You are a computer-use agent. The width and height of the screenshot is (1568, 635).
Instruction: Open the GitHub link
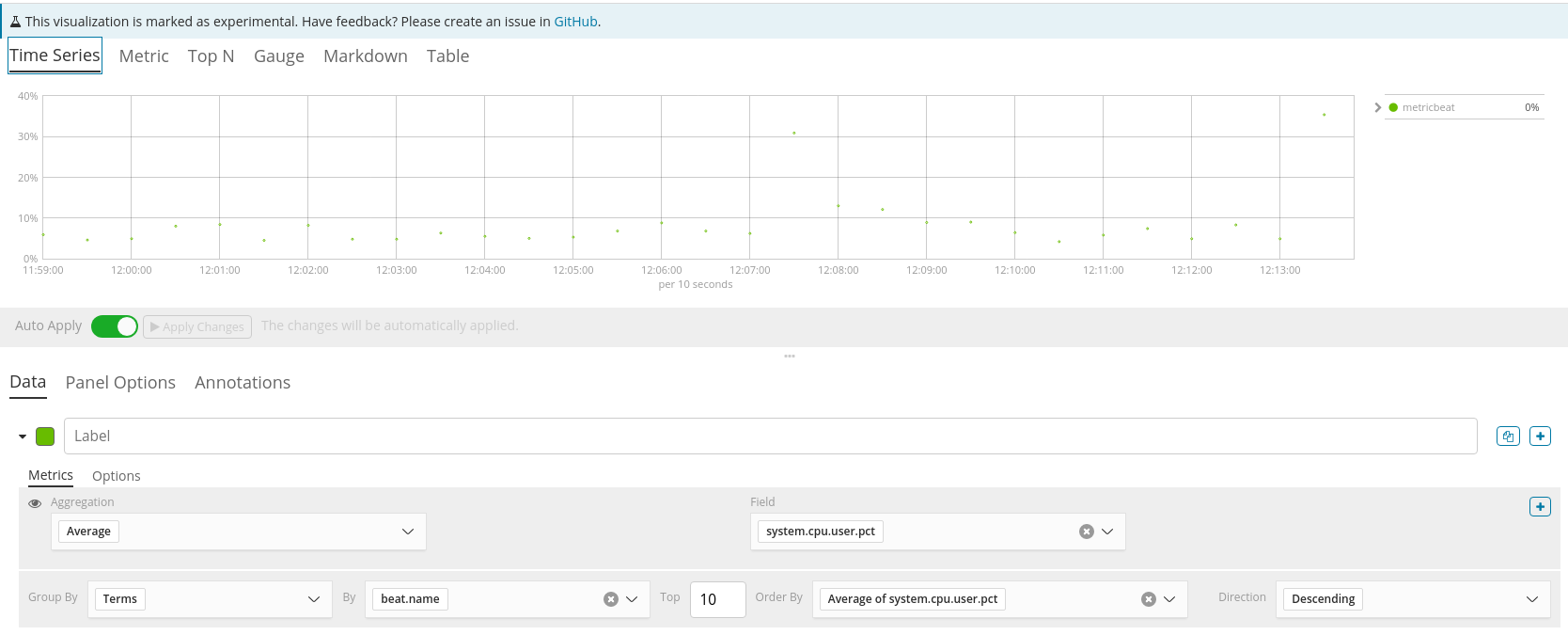point(575,22)
